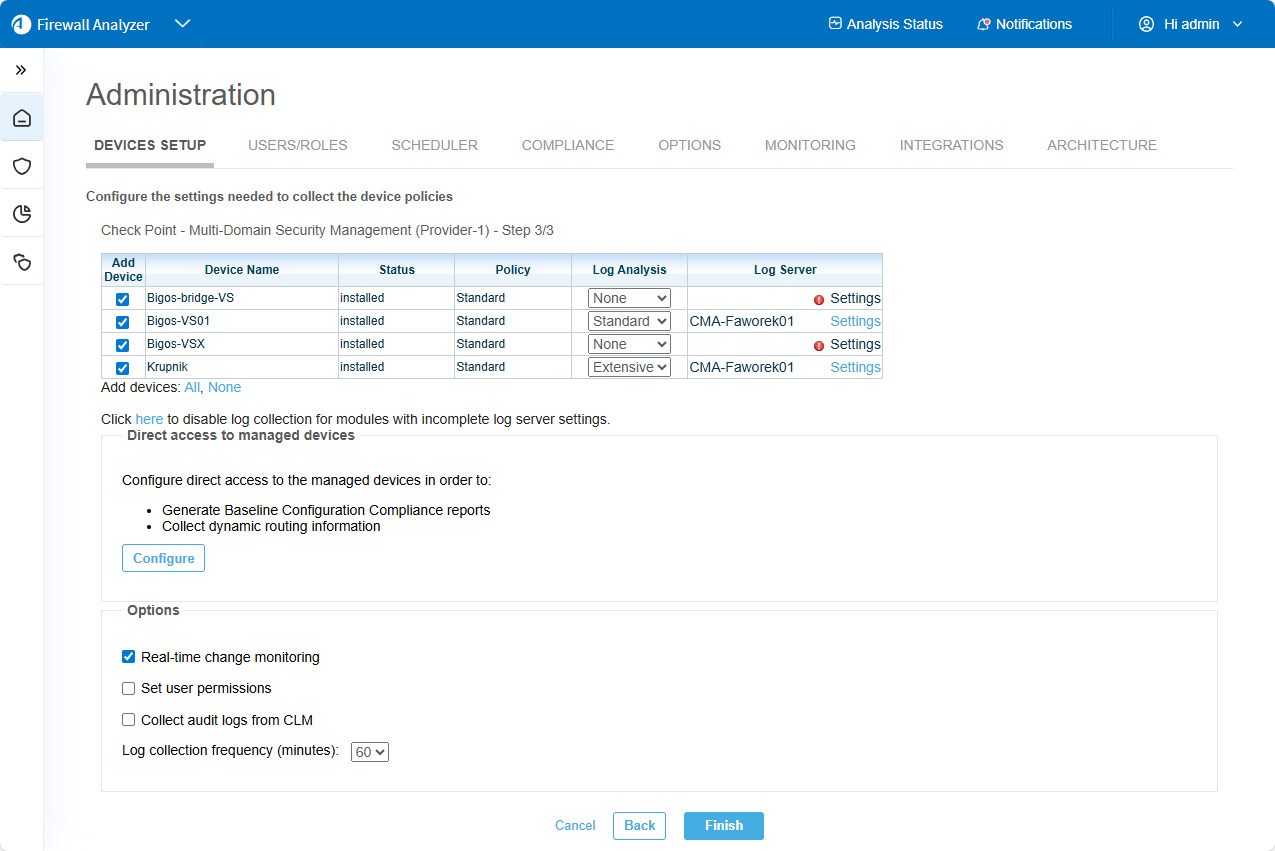This screenshot has width=1275, height=851.
Task: Enable Collect audit logs from CLM
Action: [128, 720]
